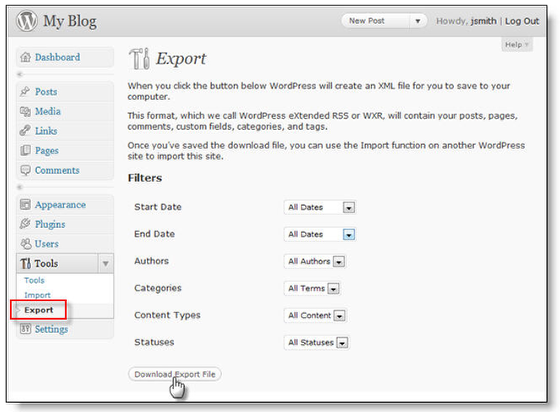Viewport: 560px width, 412px height.
Task: Open the jsmith profile link
Action: pyautogui.click(x=483, y=21)
